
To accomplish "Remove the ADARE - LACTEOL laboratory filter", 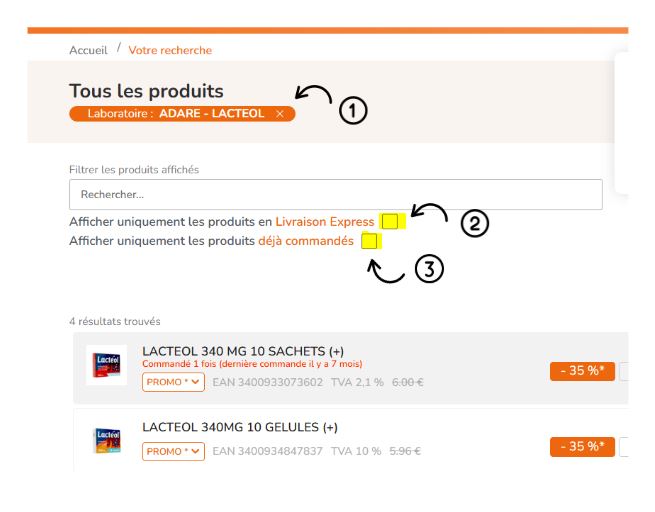I will point(280,114).
